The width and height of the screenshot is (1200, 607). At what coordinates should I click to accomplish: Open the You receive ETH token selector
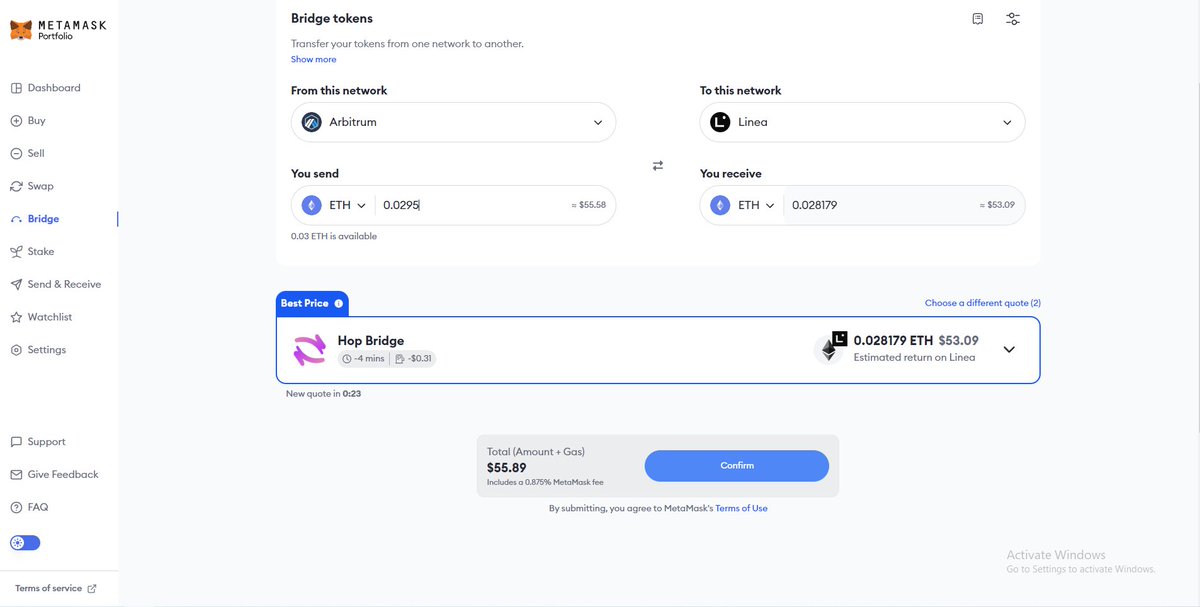[x=742, y=205]
